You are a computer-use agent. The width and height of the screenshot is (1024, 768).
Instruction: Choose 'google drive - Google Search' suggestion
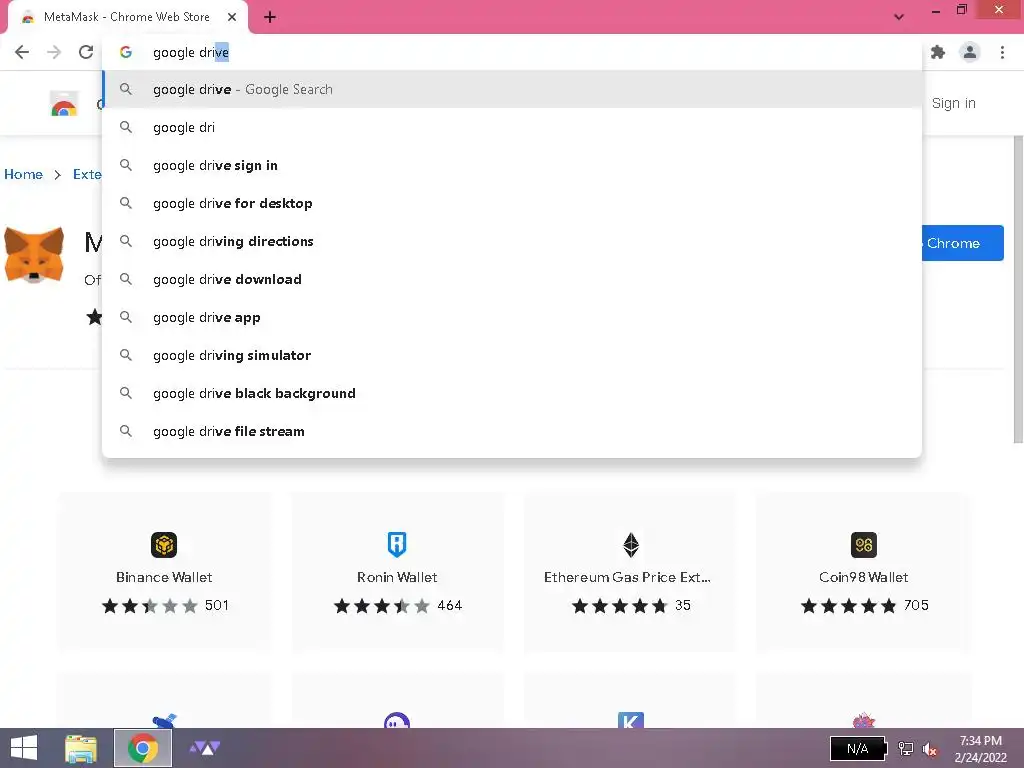tap(513, 89)
